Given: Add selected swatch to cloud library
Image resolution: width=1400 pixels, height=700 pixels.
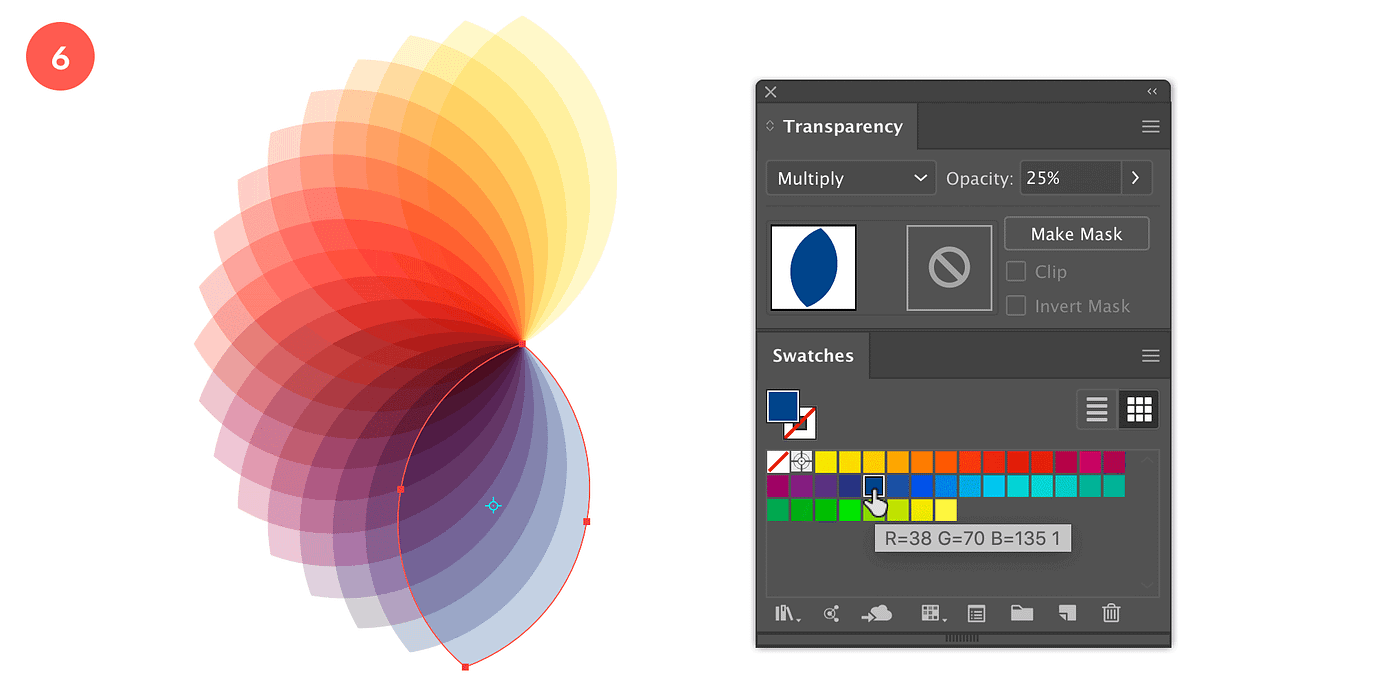Looking at the screenshot, I should (x=877, y=614).
